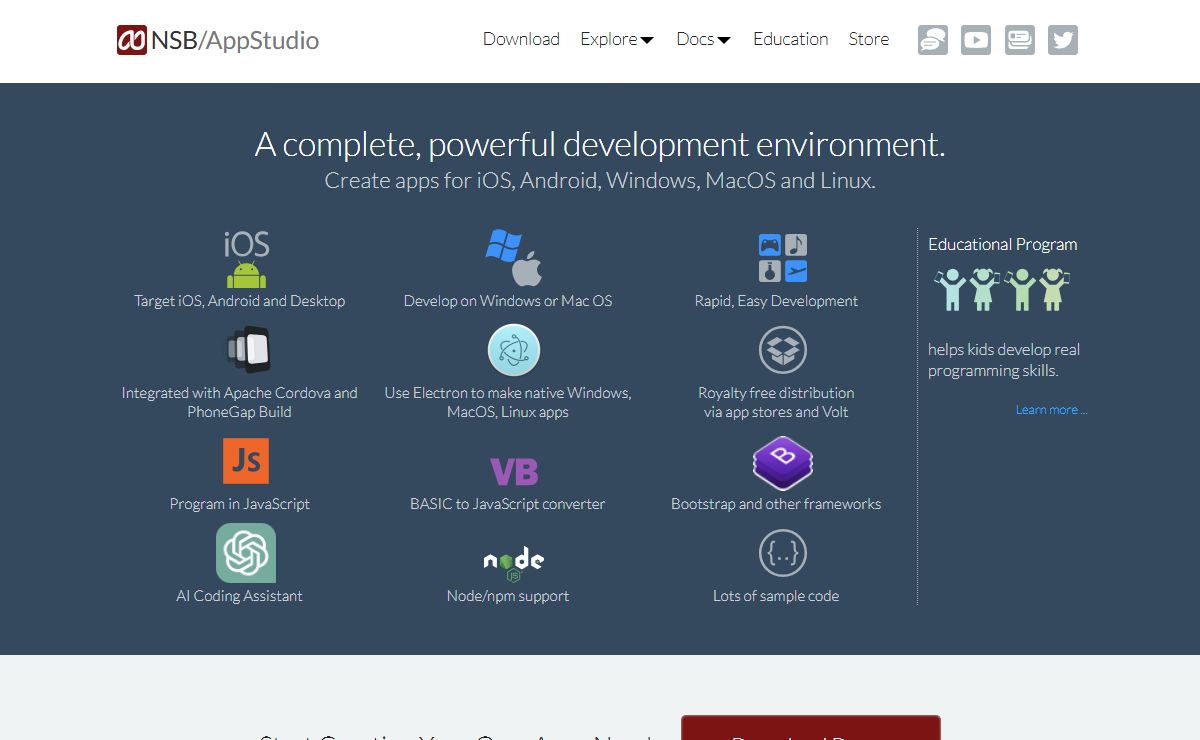Open the news blog icon

tap(1020, 40)
